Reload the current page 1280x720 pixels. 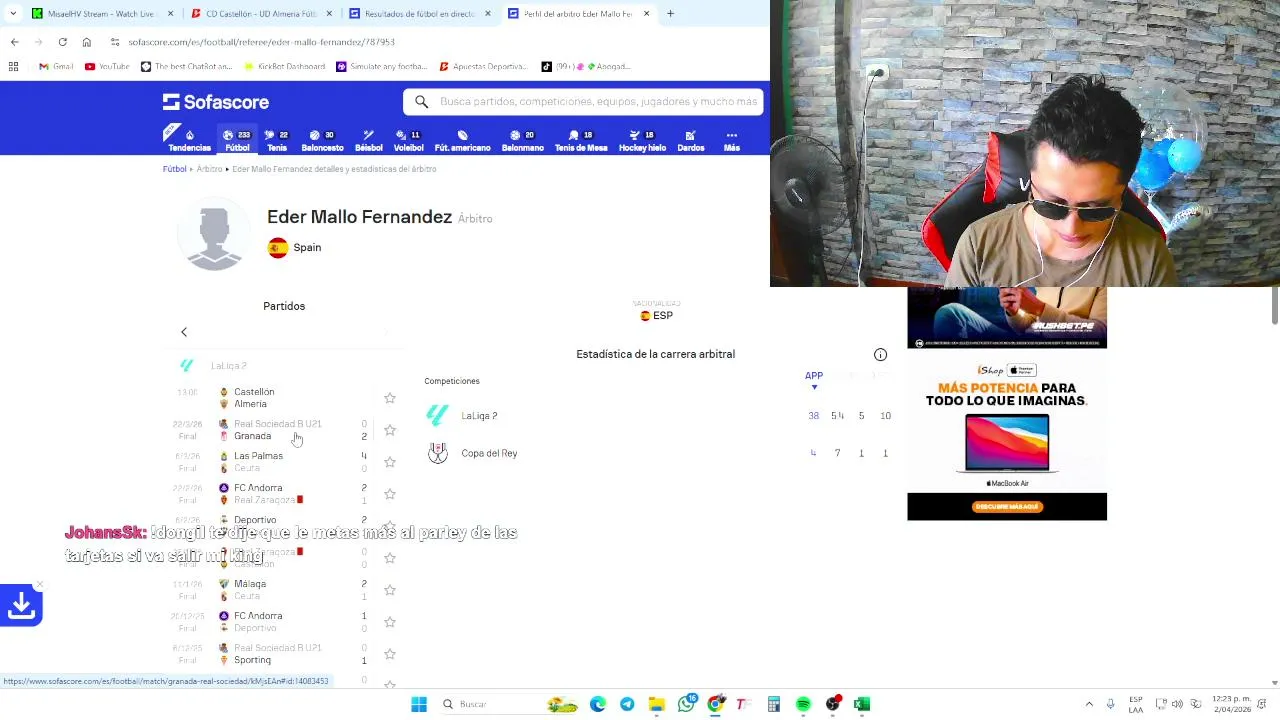(x=62, y=42)
